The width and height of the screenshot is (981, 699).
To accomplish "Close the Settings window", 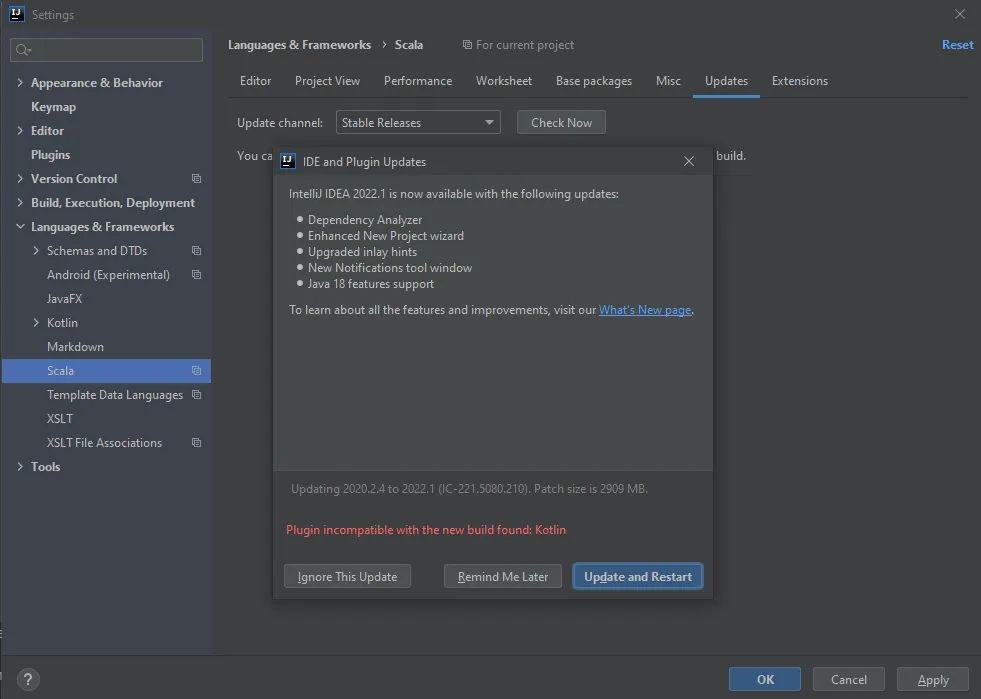I will point(960,14).
